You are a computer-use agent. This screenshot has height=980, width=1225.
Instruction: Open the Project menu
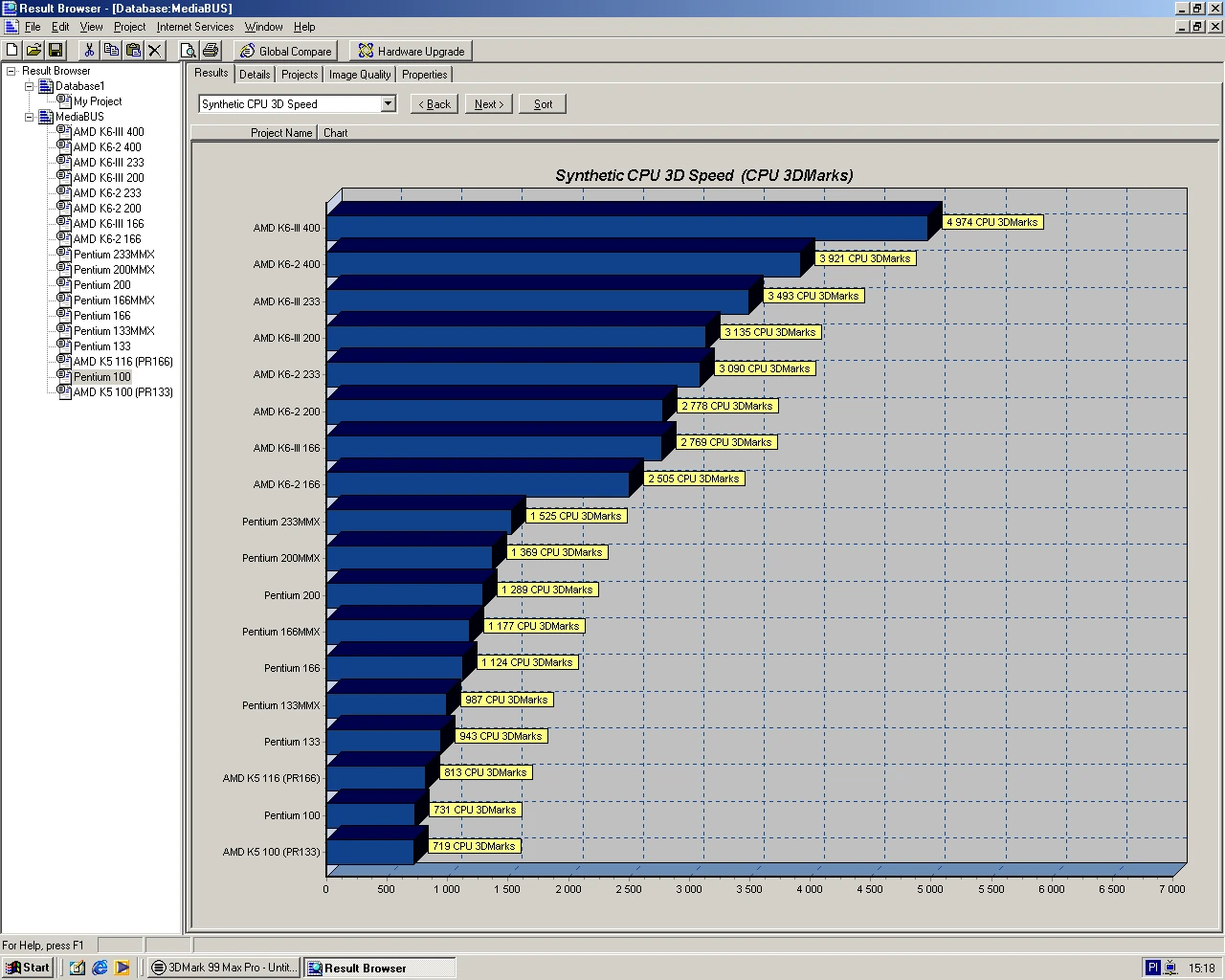[x=129, y=27]
